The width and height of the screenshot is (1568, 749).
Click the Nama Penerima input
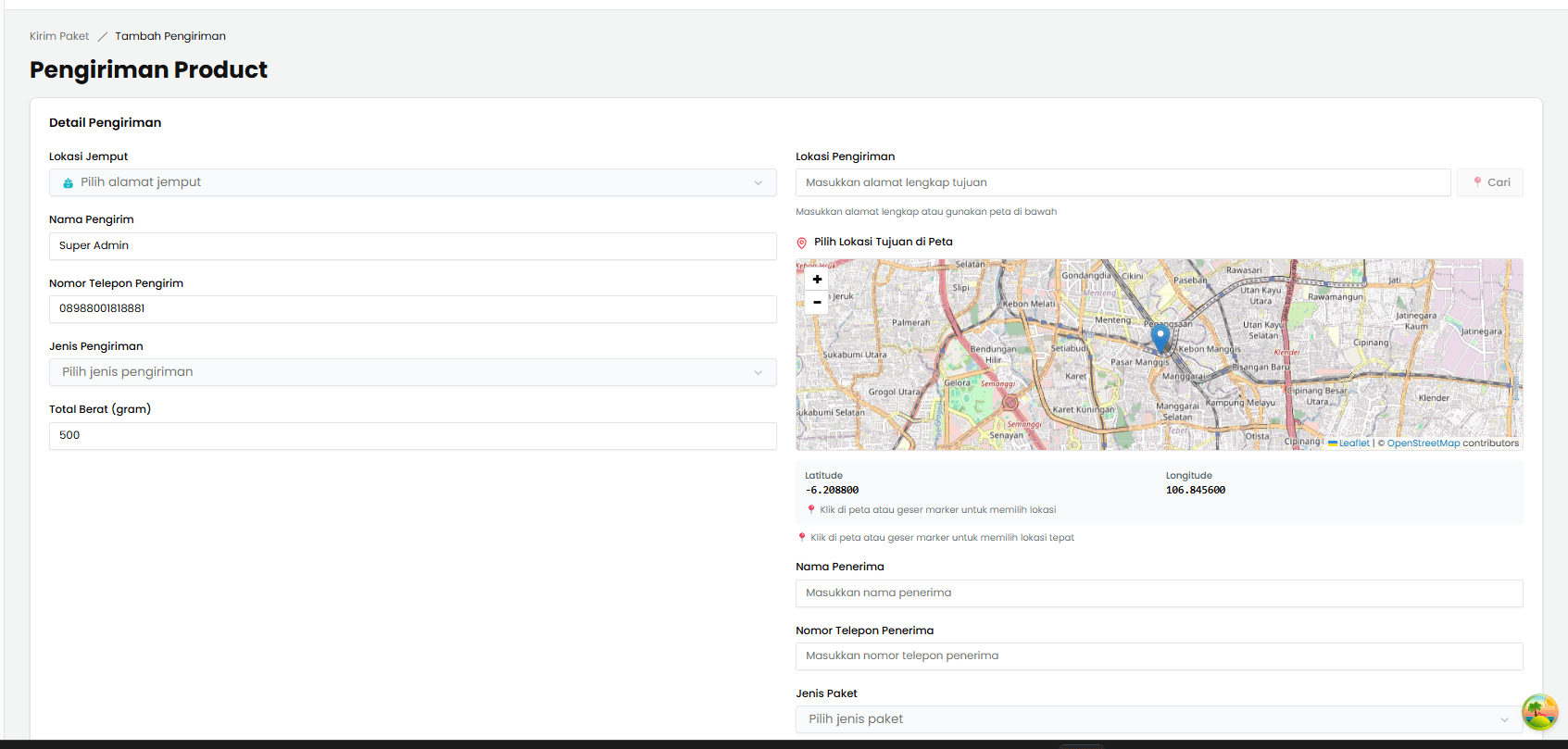[1160, 593]
